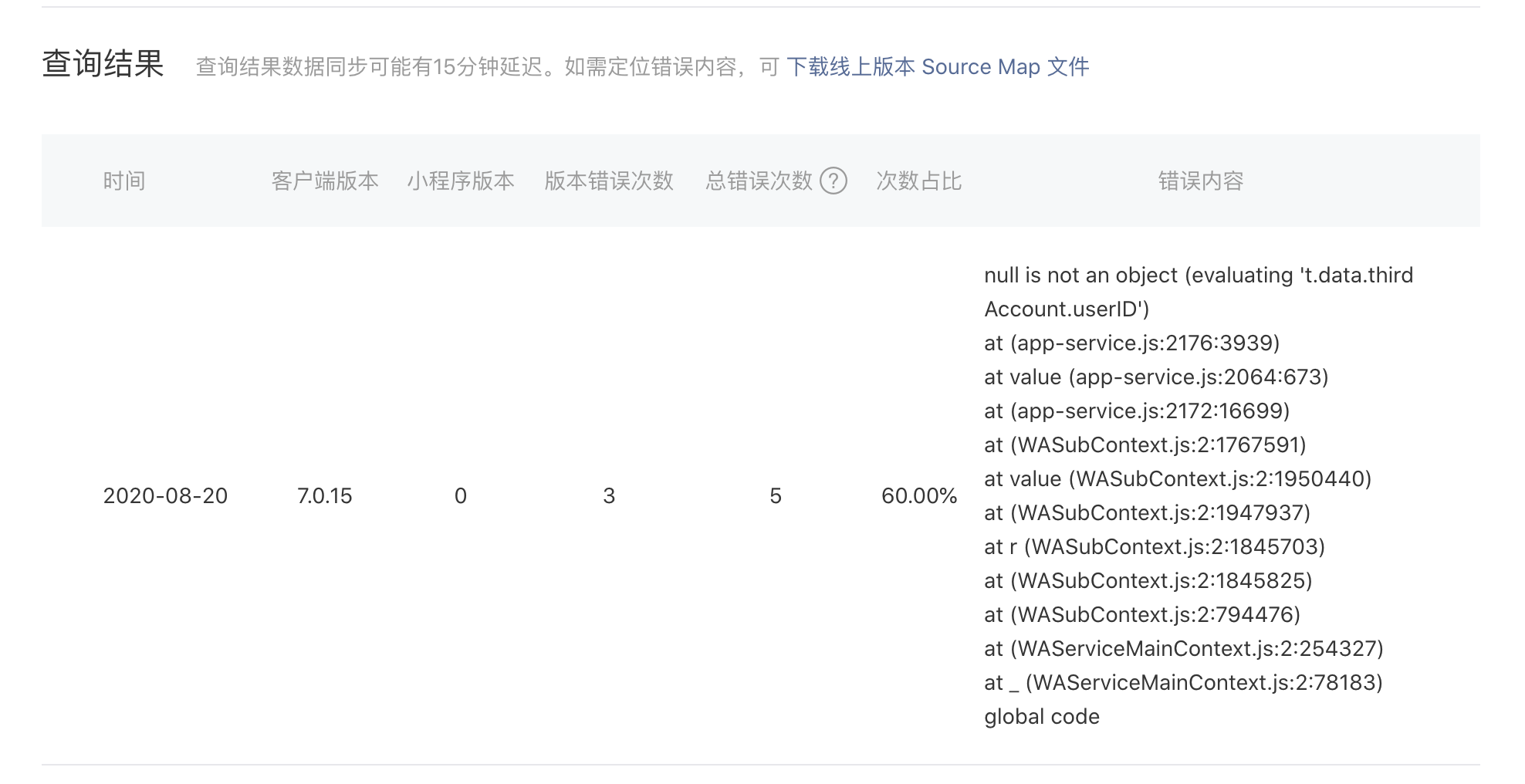Select the 小程序版本 column header
The image size is (1525, 784).
pos(461,181)
